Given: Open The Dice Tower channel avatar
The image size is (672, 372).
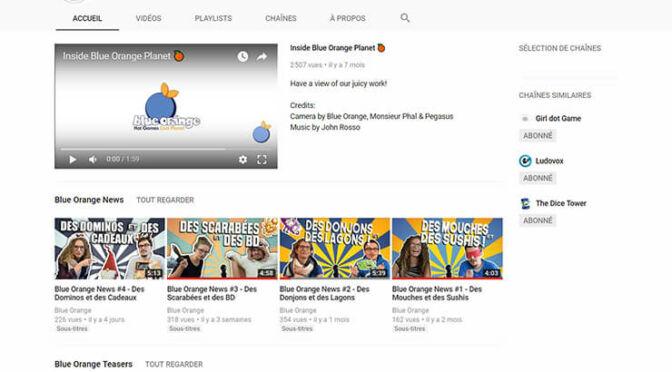Looking at the screenshot, I should (x=525, y=203).
